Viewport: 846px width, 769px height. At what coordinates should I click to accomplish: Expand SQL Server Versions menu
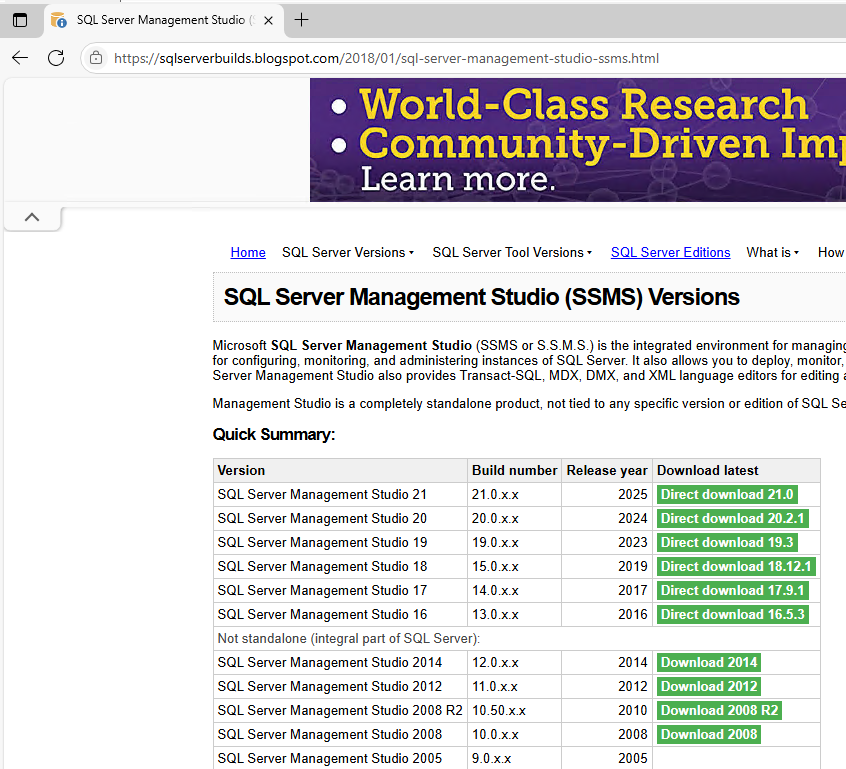pyautogui.click(x=347, y=253)
